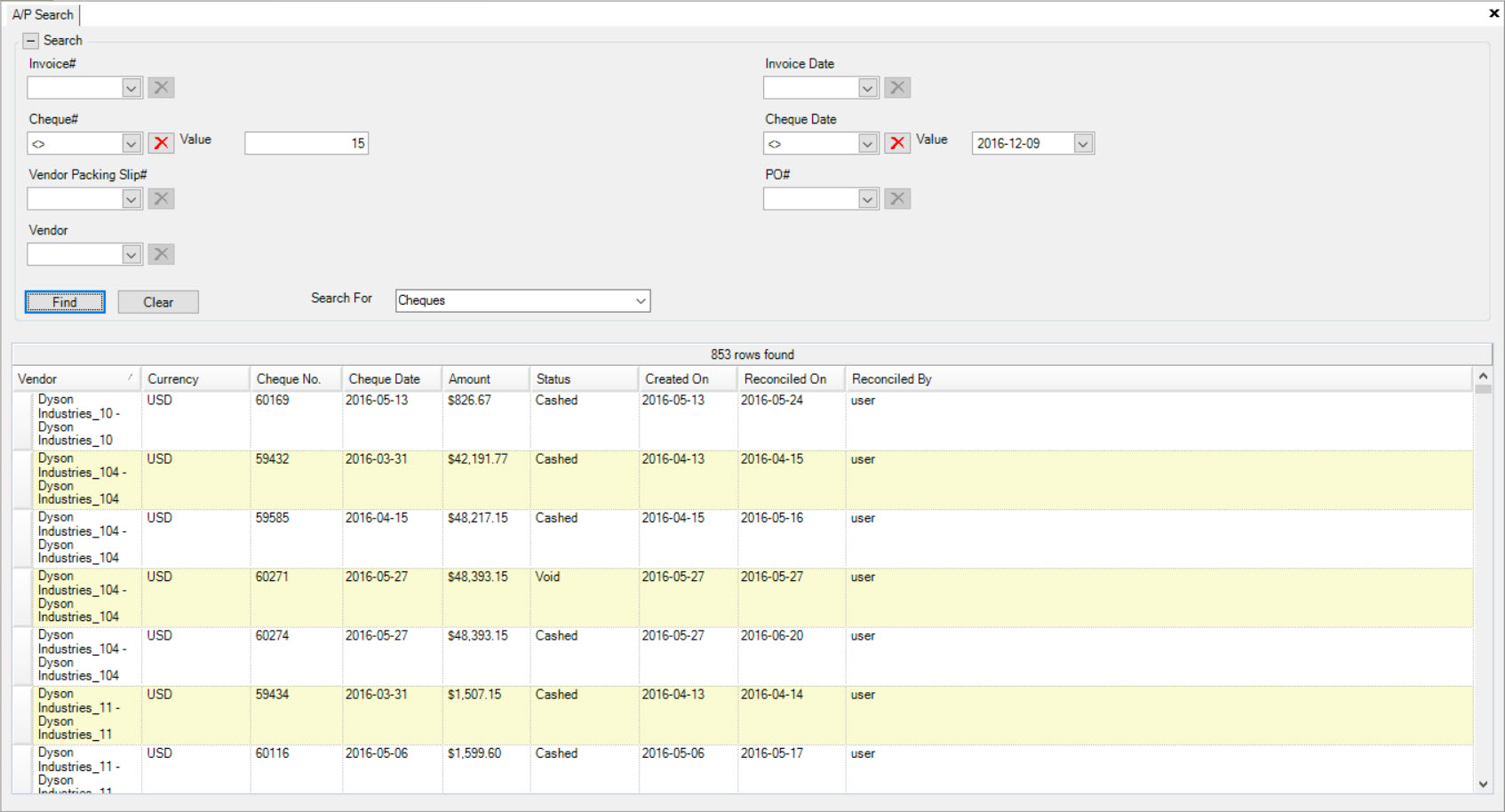Collapse the Search group with minus icon
Image resolution: width=1505 pixels, height=812 pixels.
[x=31, y=41]
